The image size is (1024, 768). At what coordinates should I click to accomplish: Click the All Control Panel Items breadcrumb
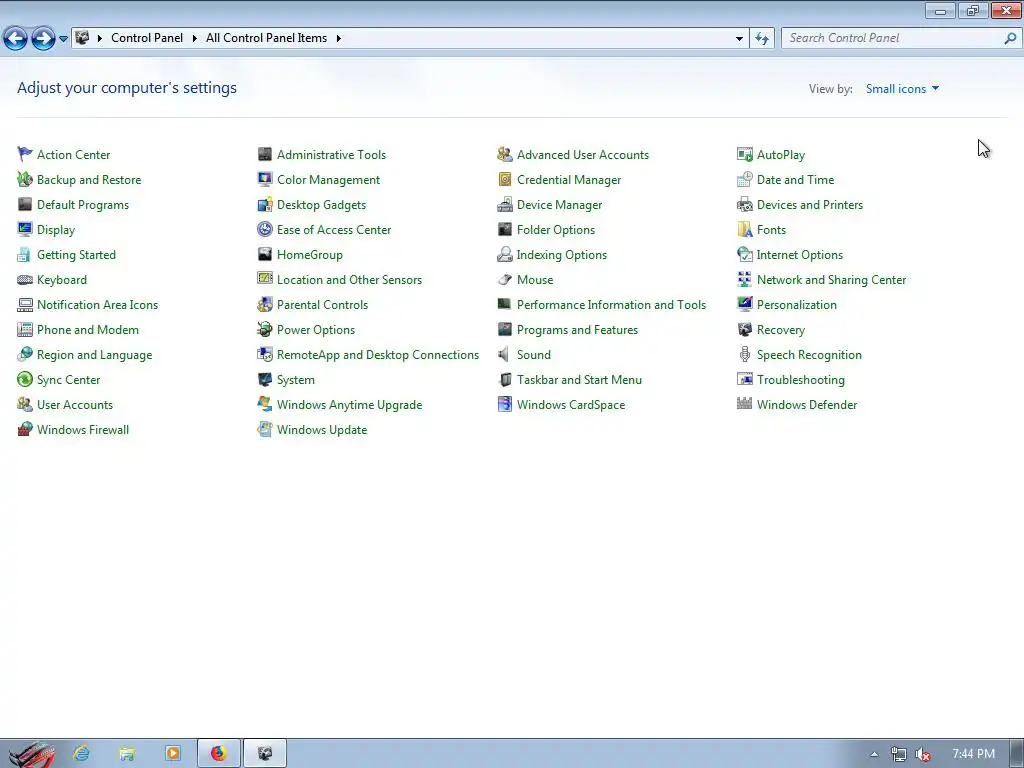click(x=266, y=38)
